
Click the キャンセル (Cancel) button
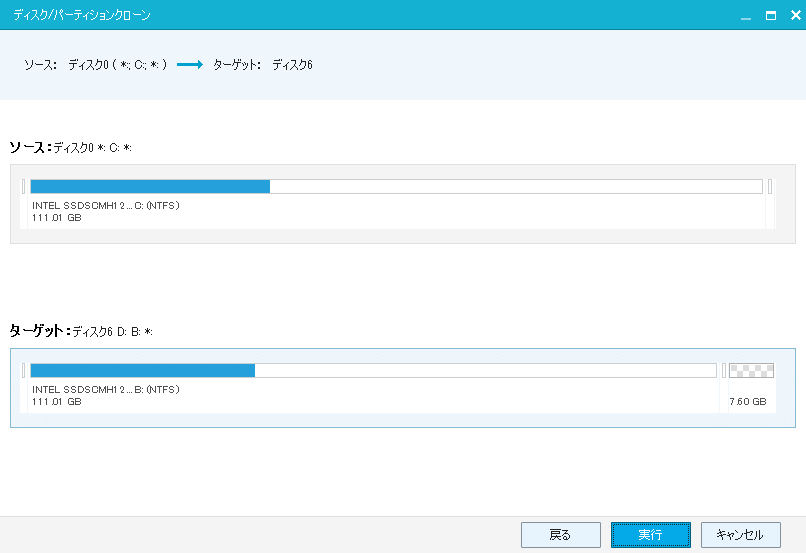pyautogui.click(x=741, y=535)
